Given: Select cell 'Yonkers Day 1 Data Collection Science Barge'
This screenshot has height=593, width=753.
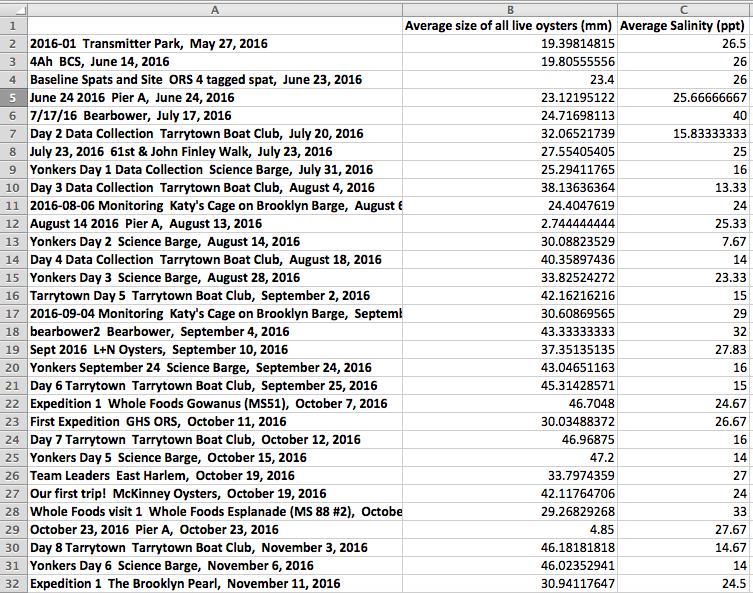Looking at the screenshot, I should click(215, 170).
